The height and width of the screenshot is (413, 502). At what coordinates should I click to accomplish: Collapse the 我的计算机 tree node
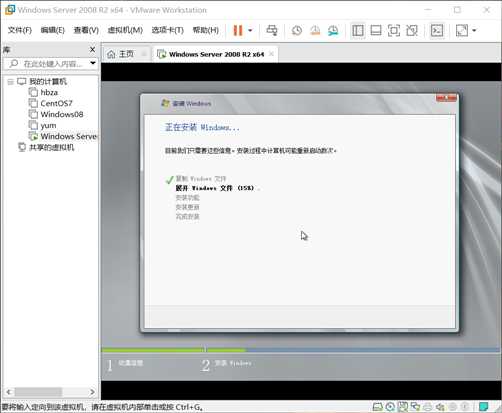click(x=11, y=82)
